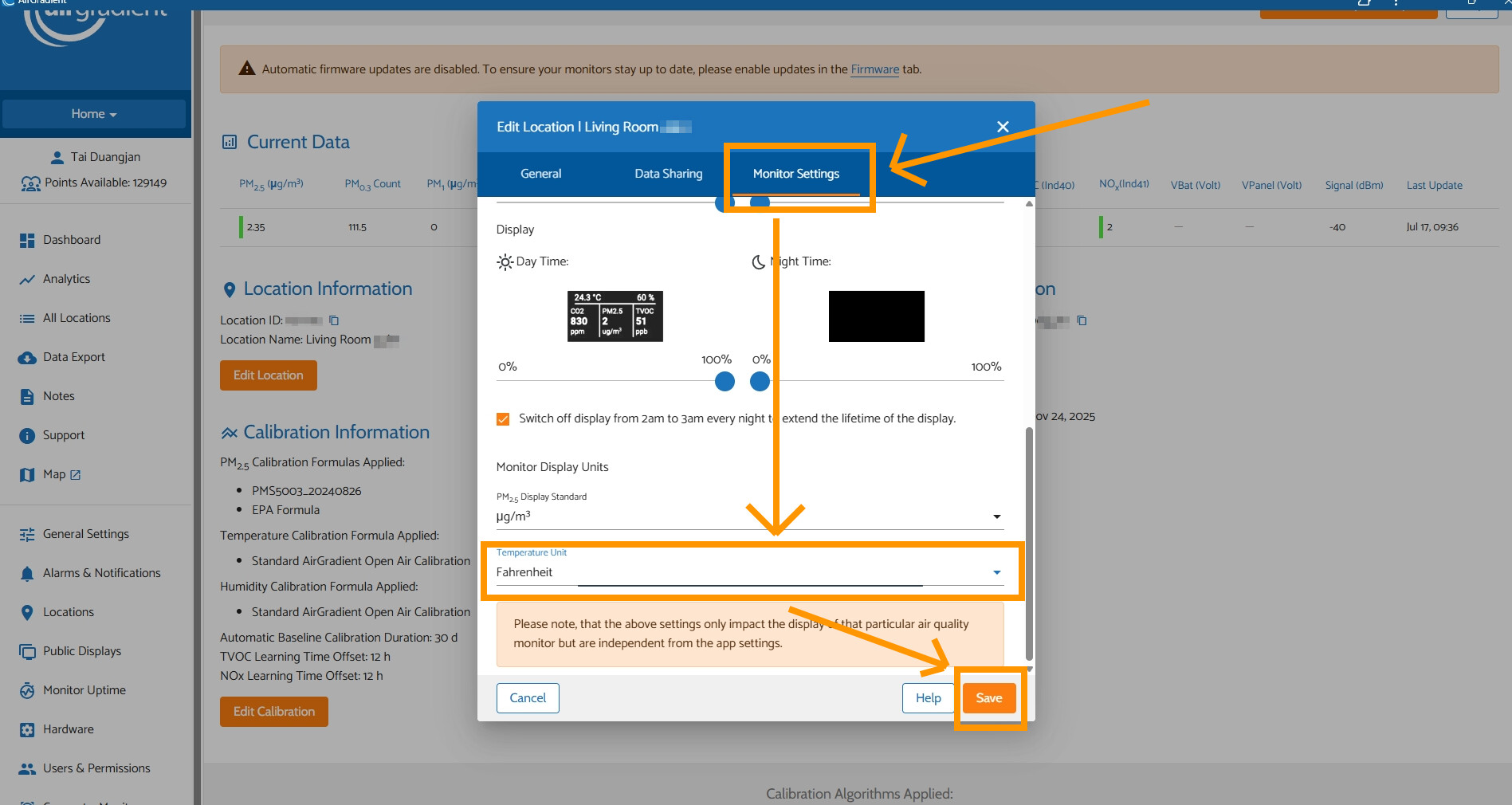Click the Day Time brightness slider handle

tap(725, 382)
